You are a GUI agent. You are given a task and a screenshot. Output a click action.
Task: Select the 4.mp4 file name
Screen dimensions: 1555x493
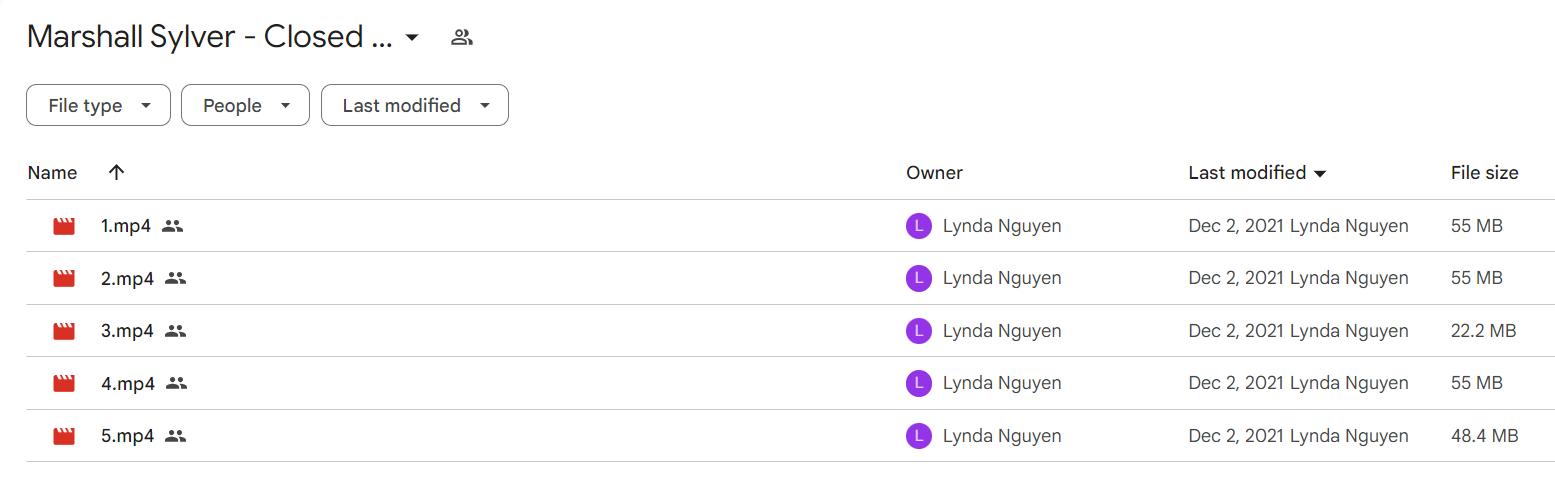click(x=127, y=383)
